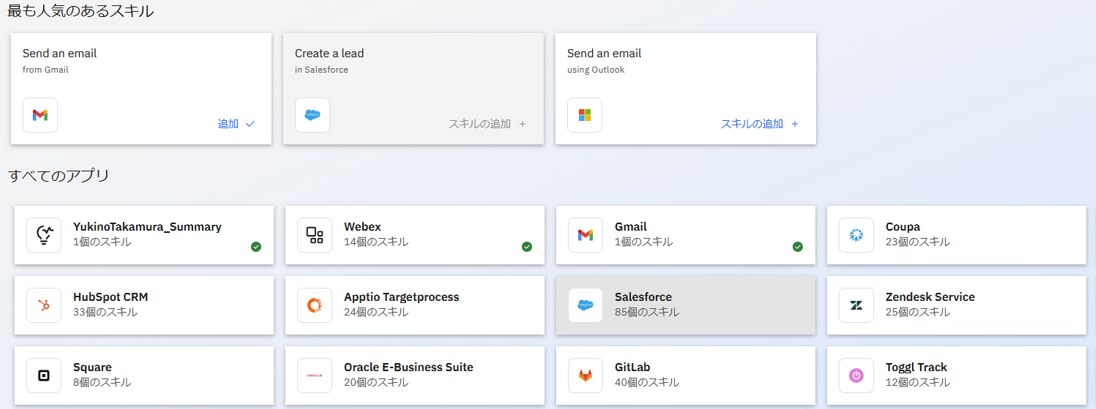1096x409 pixels.
Task: Add the Outlook Send an email skill
Action: 760,124
